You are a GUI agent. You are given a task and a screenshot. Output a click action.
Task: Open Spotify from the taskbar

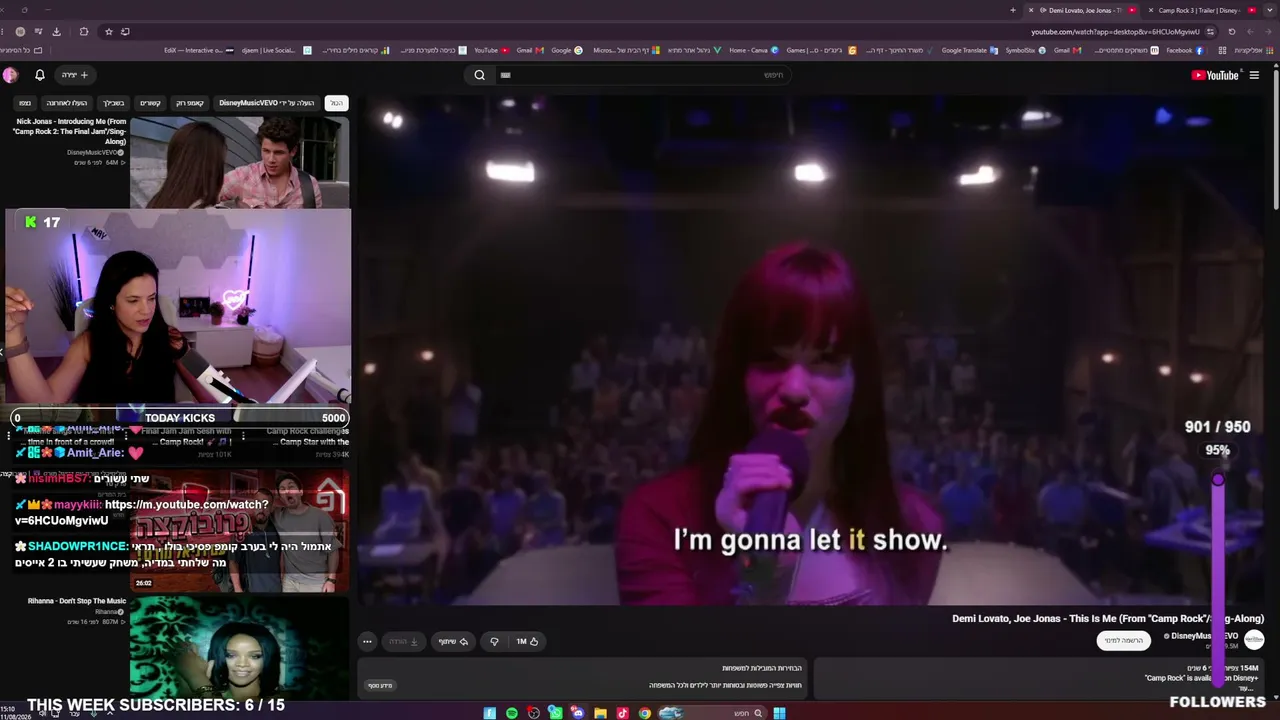[x=511, y=713]
